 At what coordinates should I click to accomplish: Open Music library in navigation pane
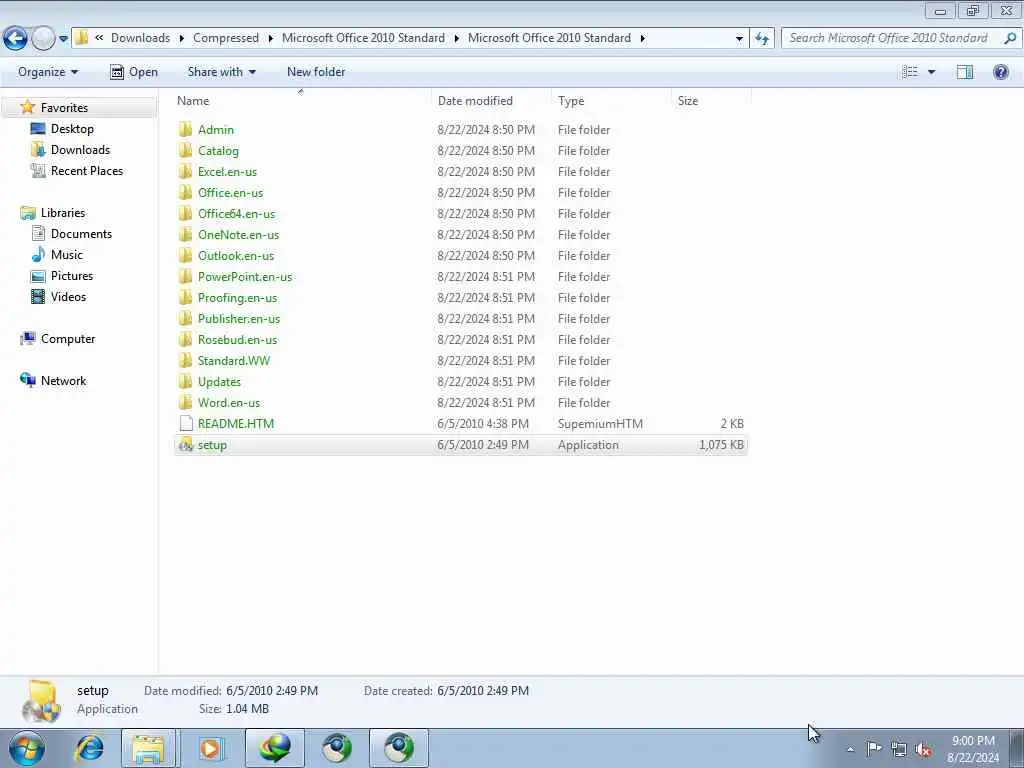67,255
